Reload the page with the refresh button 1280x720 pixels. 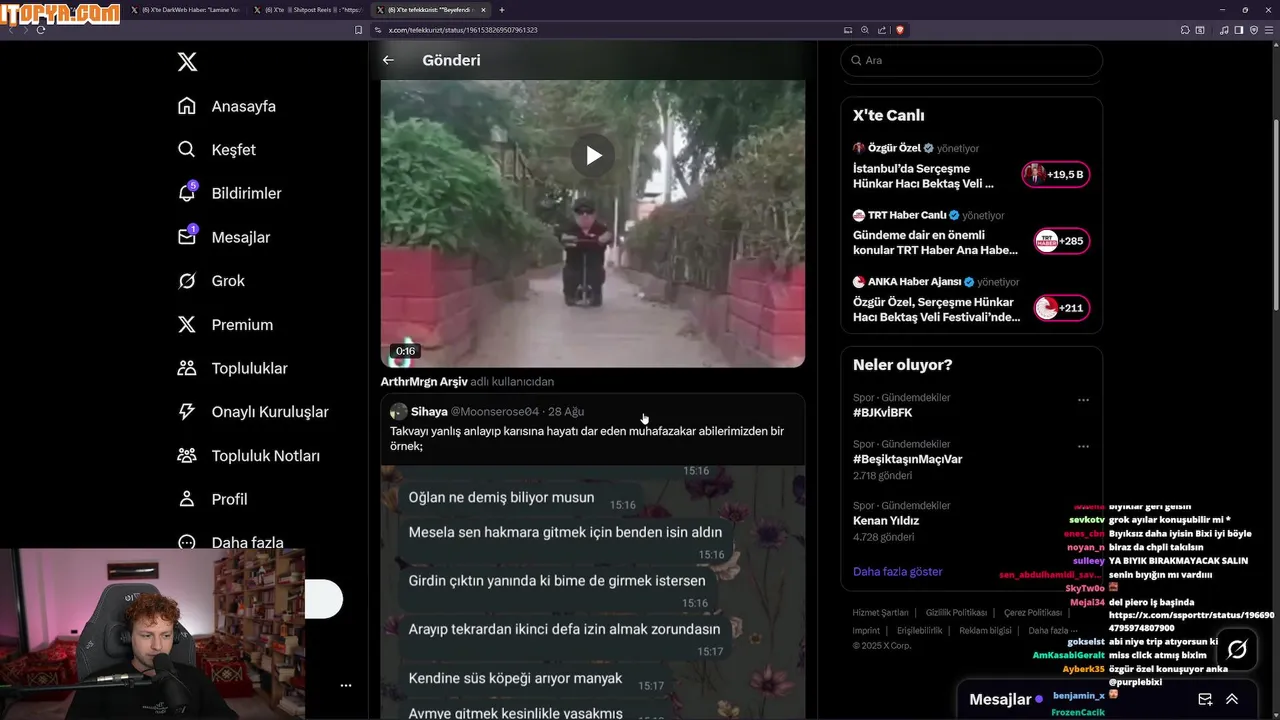[x=41, y=30]
